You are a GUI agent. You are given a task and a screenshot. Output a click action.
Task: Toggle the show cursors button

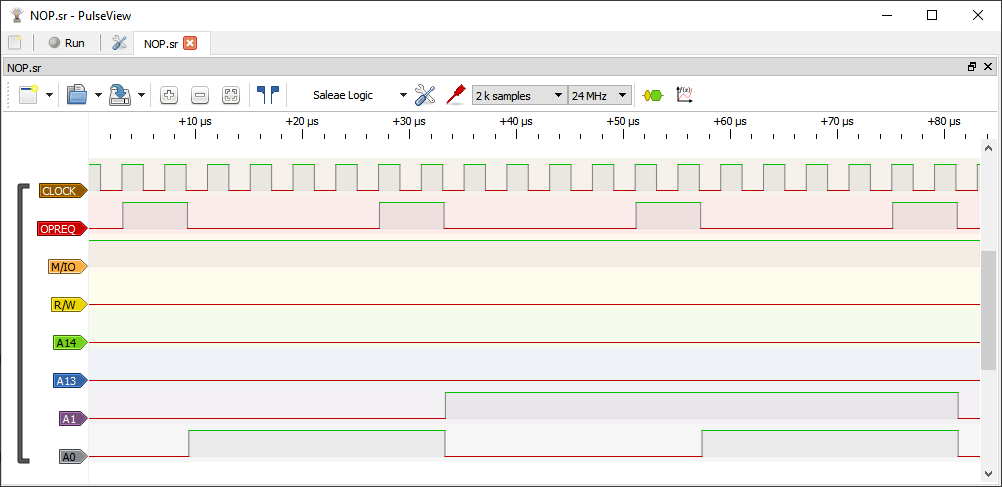(x=267, y=95)
